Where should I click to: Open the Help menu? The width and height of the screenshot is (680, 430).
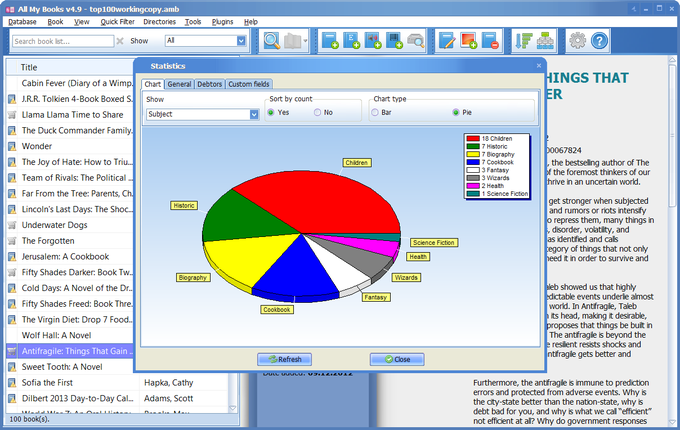(x=251, y=22)
